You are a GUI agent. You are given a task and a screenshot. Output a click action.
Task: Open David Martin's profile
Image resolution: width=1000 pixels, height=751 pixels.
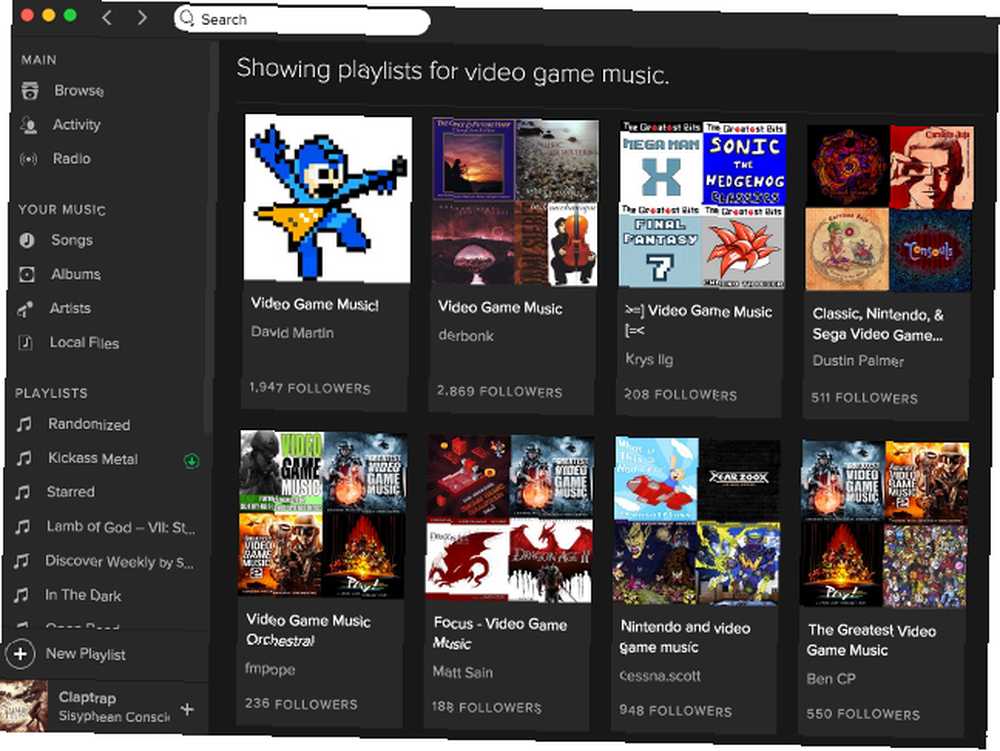[292, 332]
